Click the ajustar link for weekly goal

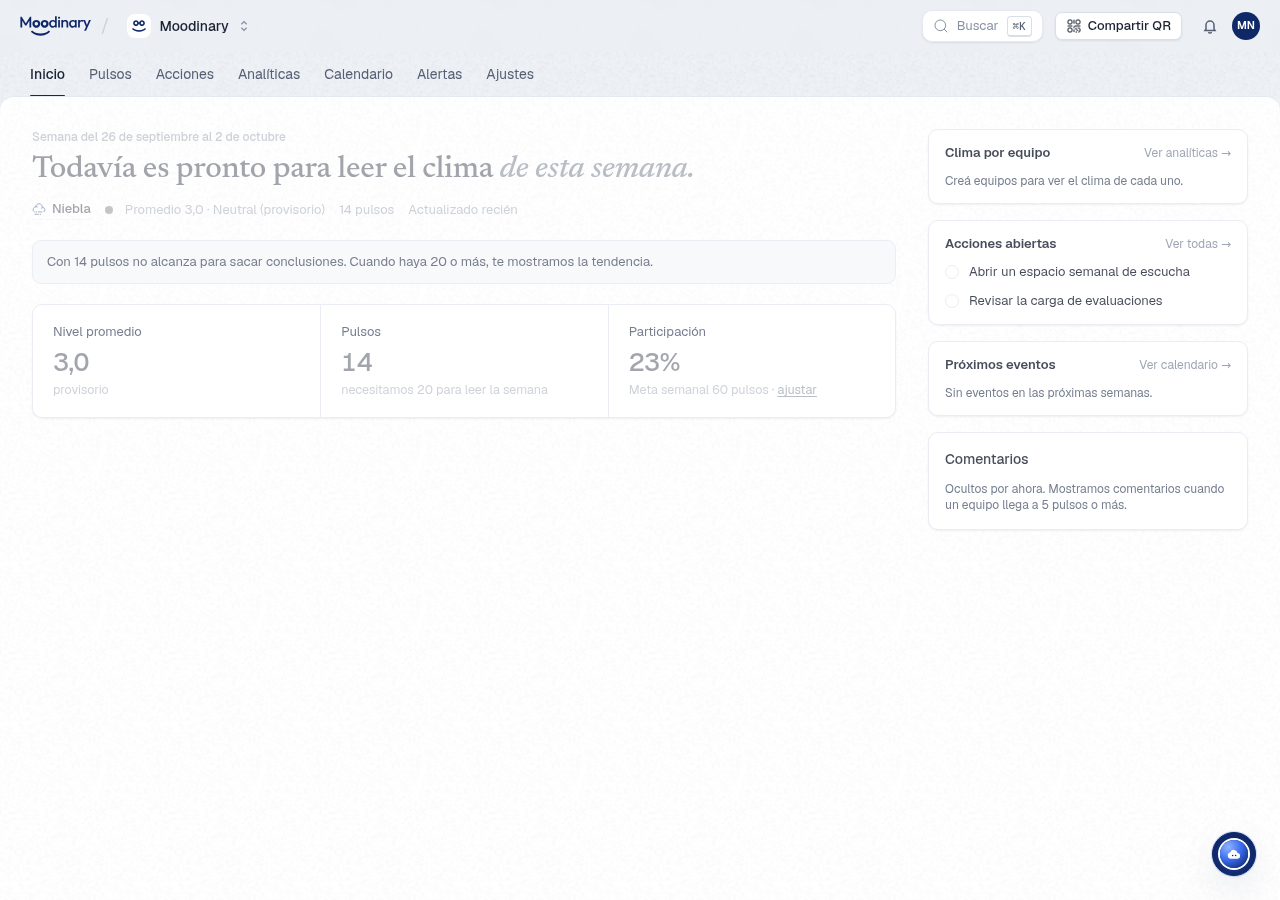[797, 390]
